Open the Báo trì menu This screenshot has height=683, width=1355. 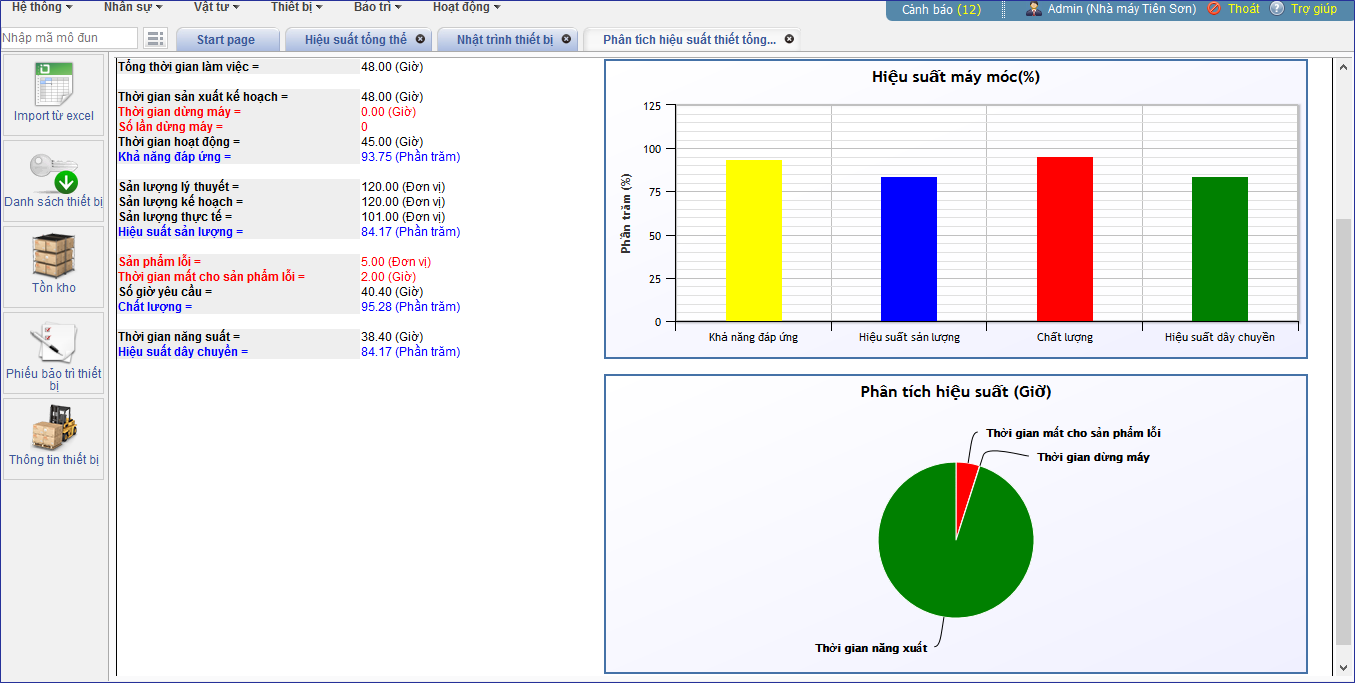click(377, 7)
